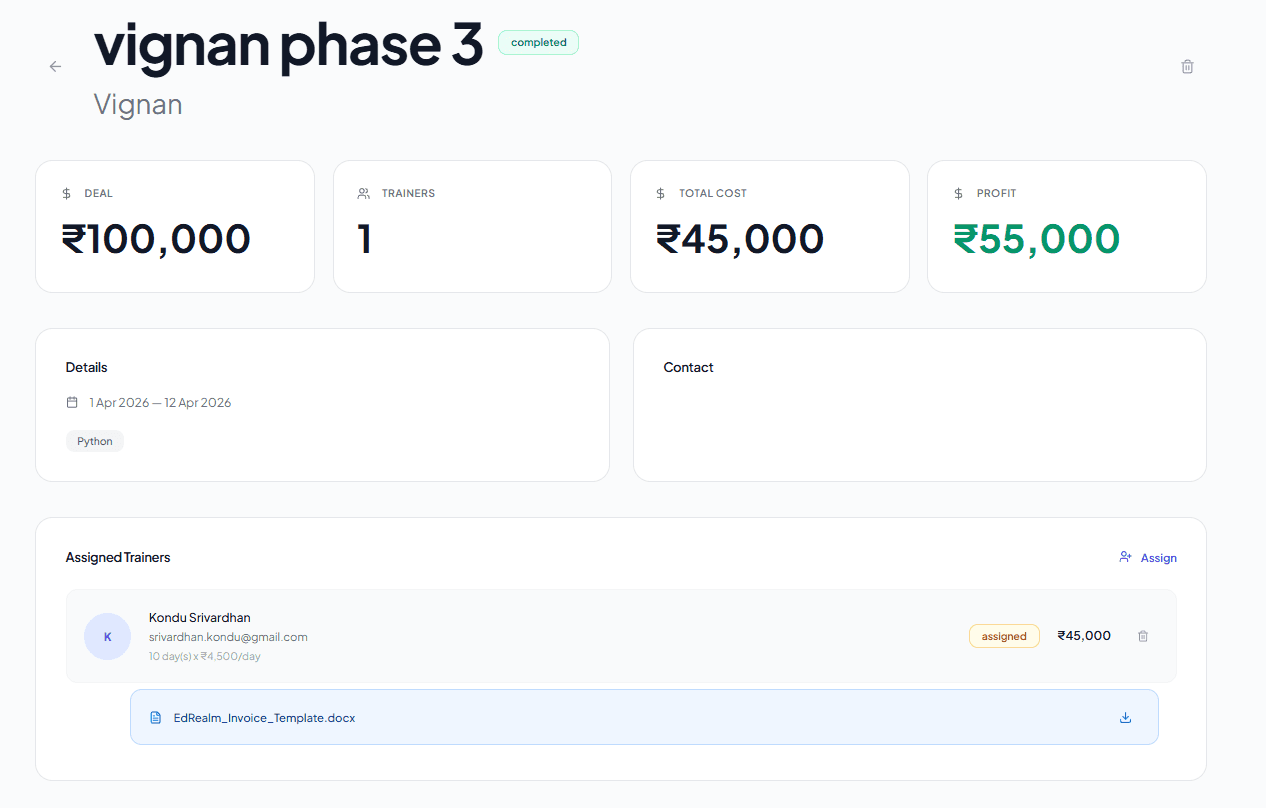Click the dollar icon on the PROFIT card
Screen dimensions: 1266x808
pos(960,192)
